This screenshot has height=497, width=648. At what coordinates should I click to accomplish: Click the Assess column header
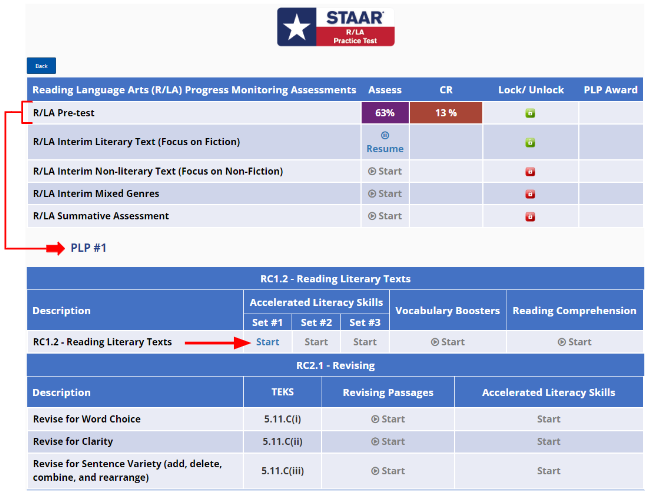coord(385,90)
